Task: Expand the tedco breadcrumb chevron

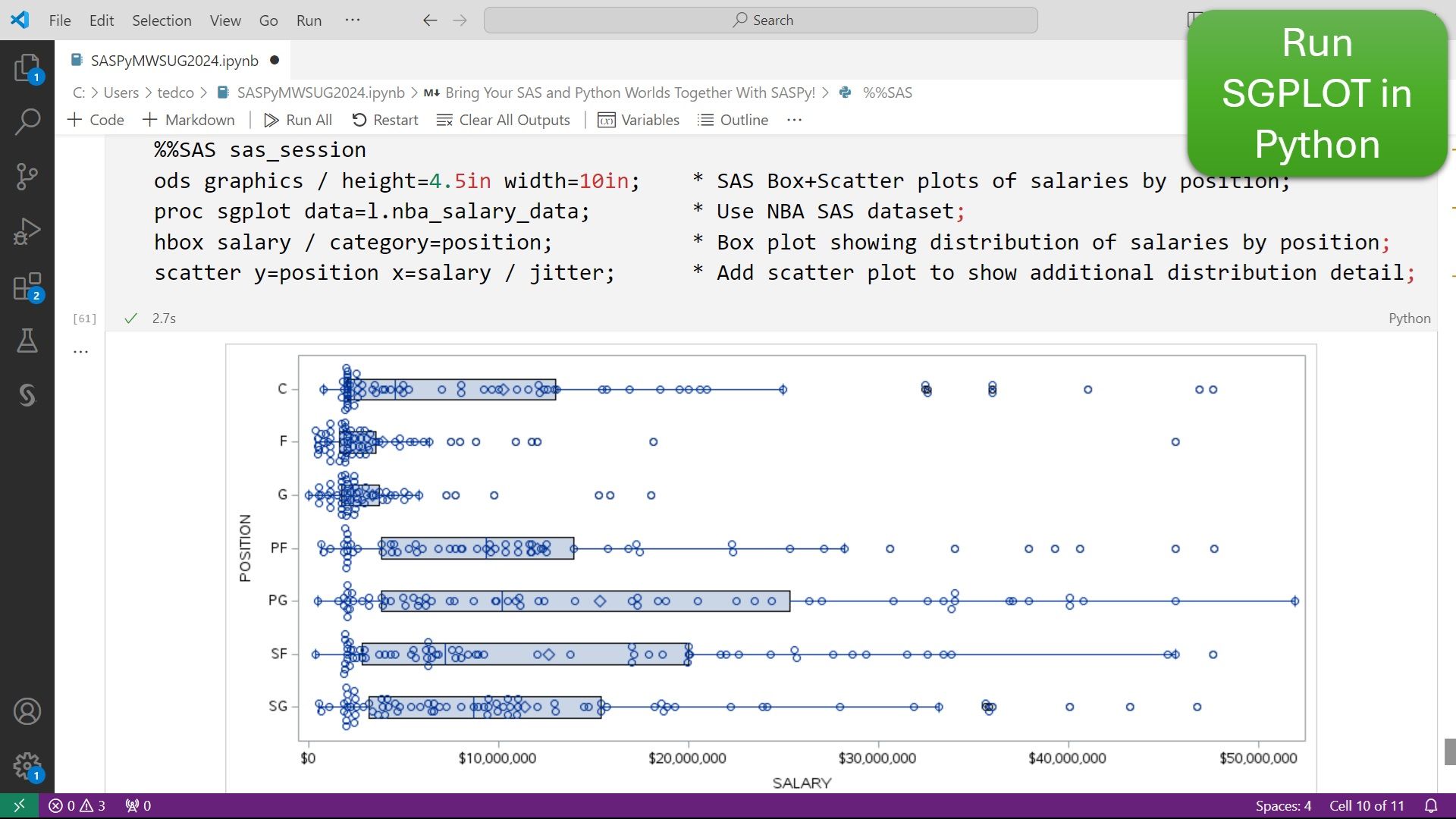Action: [x=204, y=93]
